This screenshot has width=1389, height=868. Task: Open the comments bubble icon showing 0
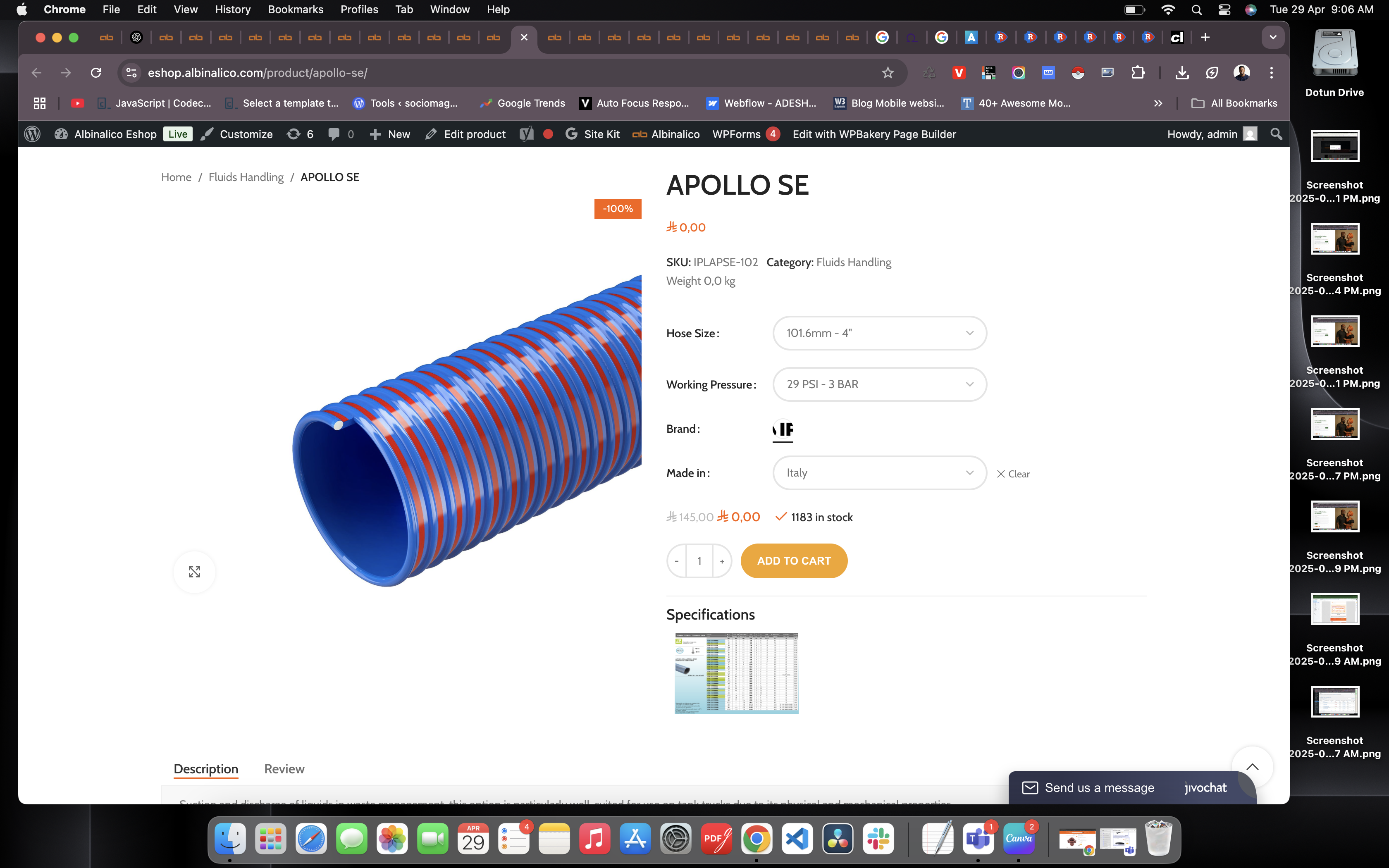tap(341, 134)
